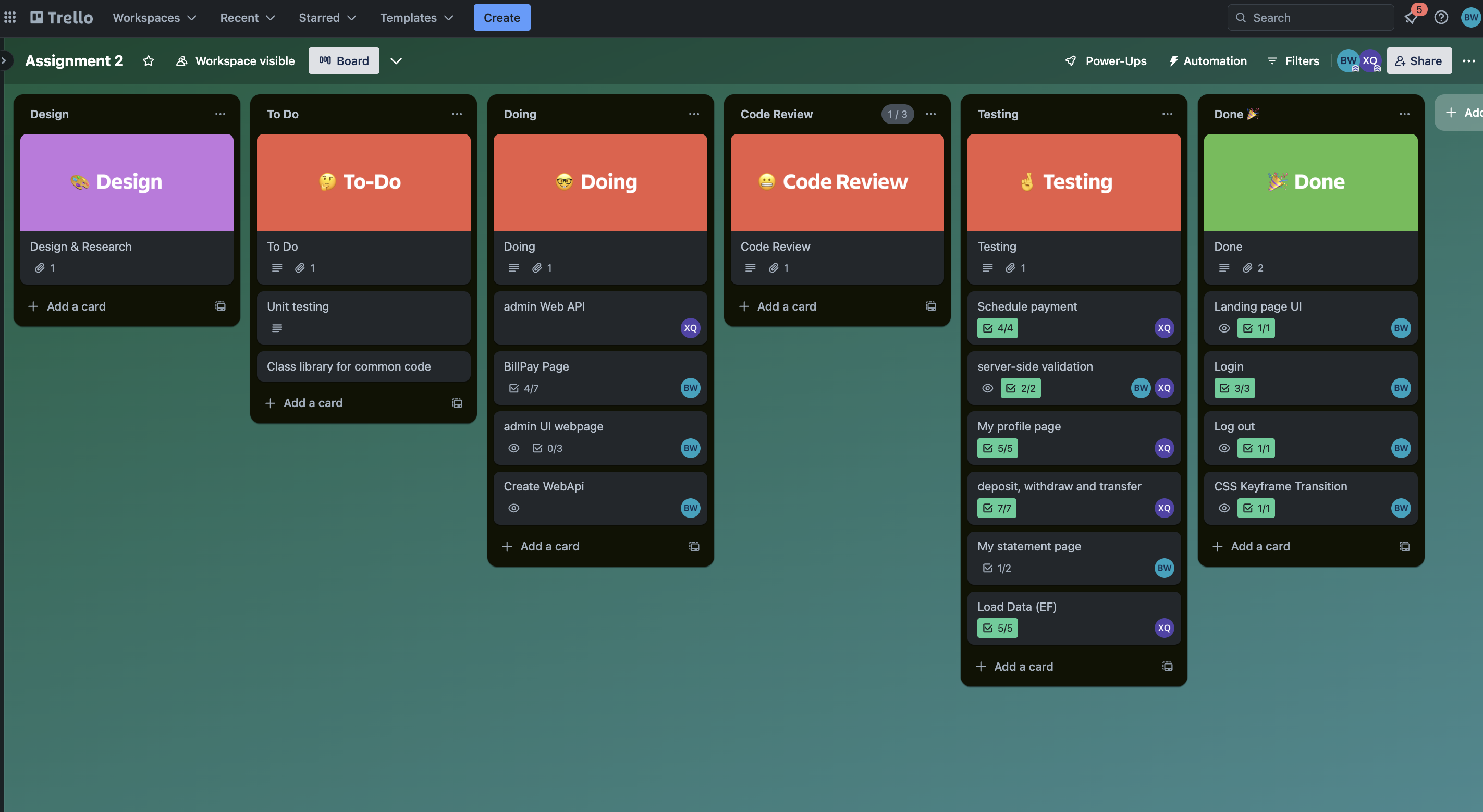The width and height of the screenshot is (1483, 812).
Task: Expand the board views chevron next to Board
Action: [x=396, y=61]
